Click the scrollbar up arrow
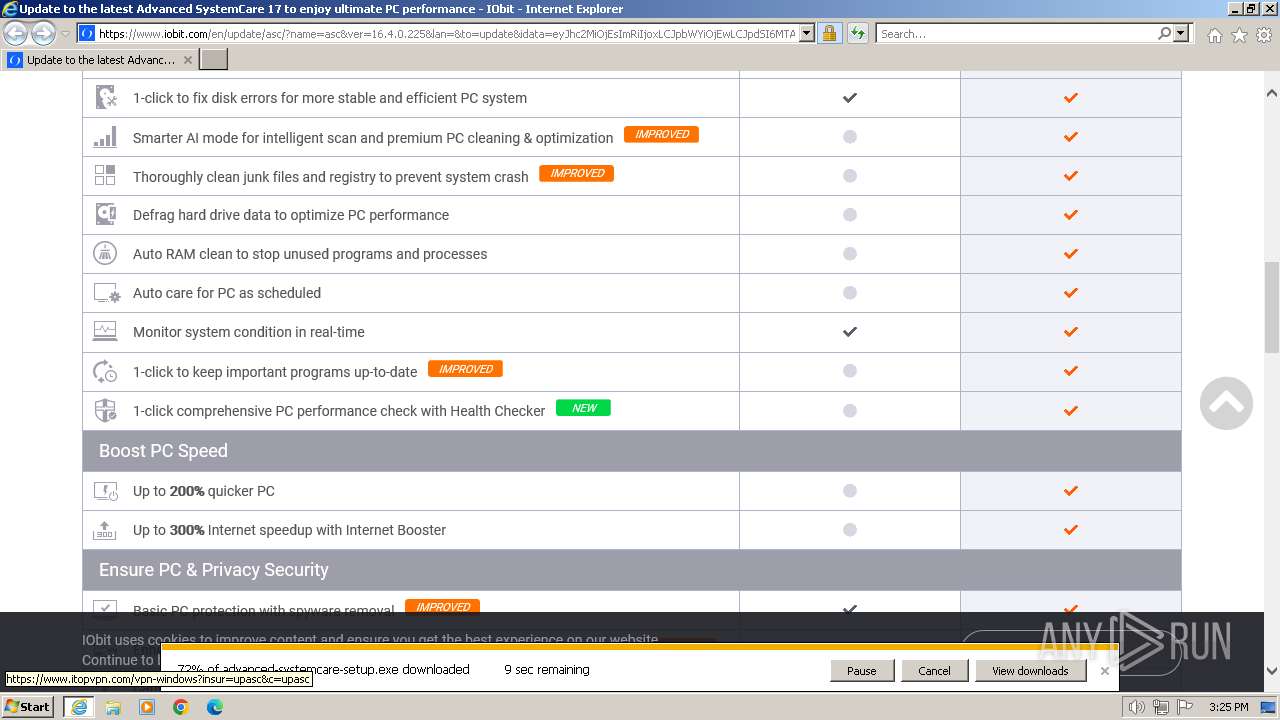 click(1271, 92)
